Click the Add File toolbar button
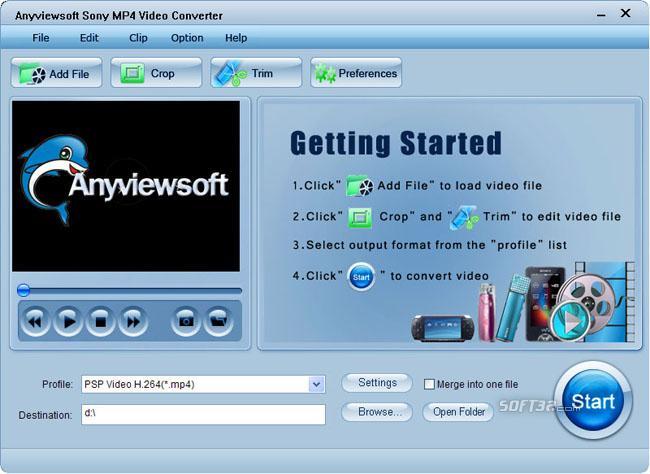 (x=56, y=73)
